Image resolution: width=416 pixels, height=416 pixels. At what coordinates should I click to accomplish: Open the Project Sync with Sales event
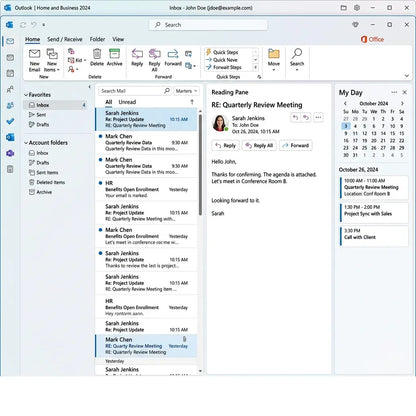[x=374, y=213]
